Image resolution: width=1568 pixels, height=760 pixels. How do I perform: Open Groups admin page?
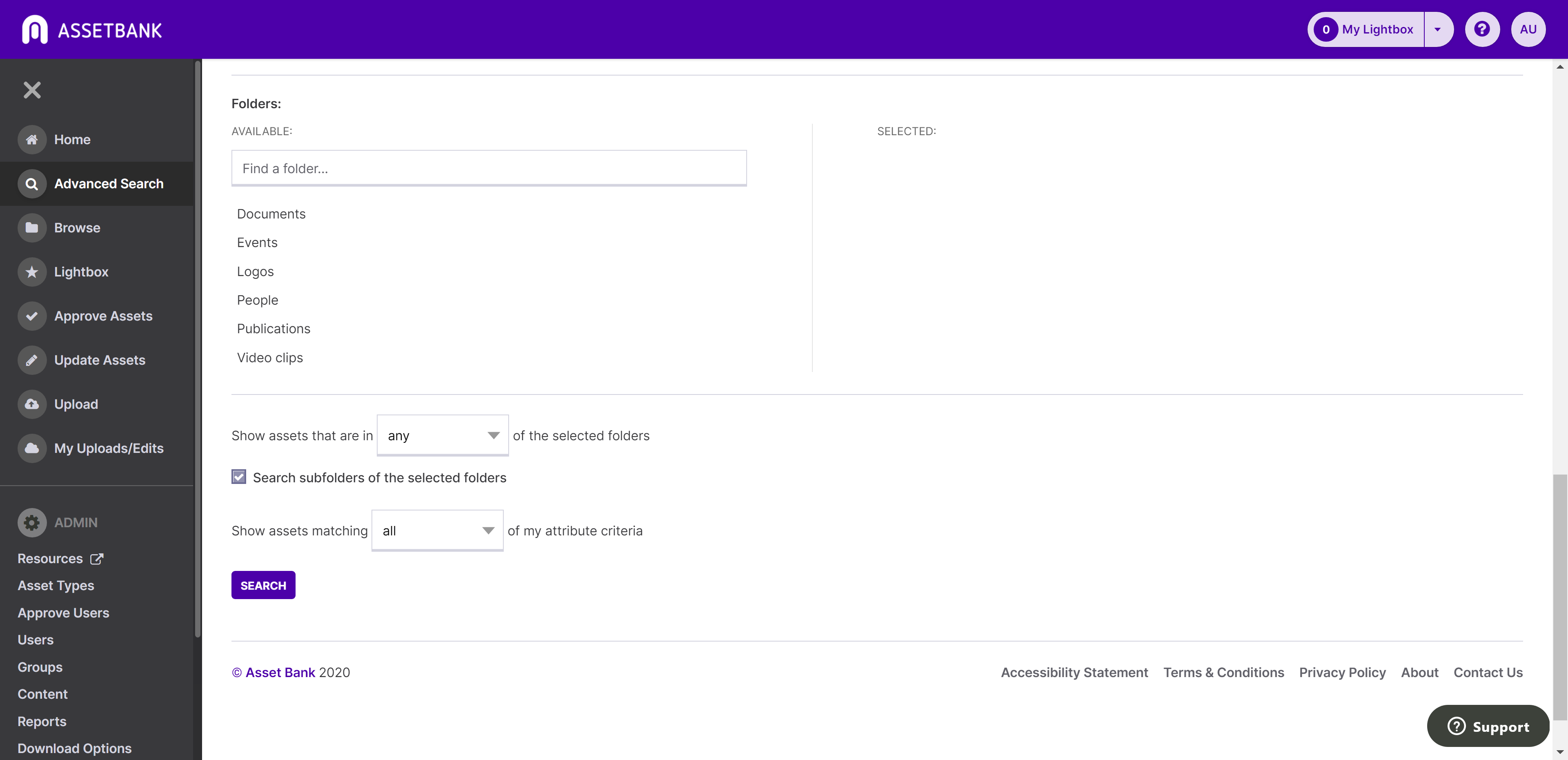pyautogui.click(x=40, y=667)
